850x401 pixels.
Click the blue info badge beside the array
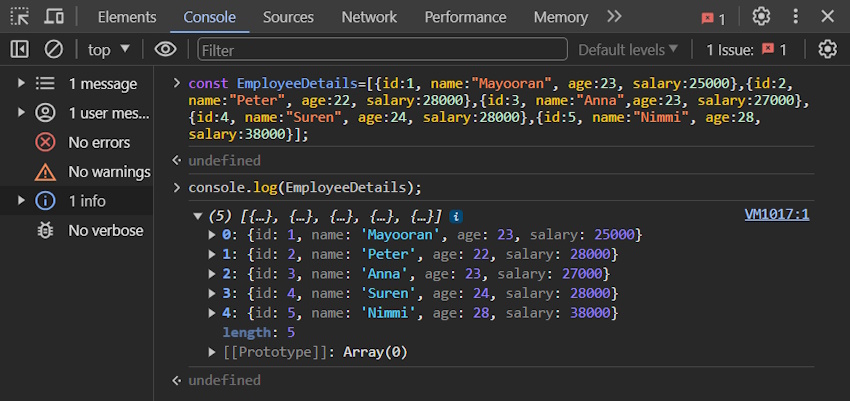click(x=456, y=217)
